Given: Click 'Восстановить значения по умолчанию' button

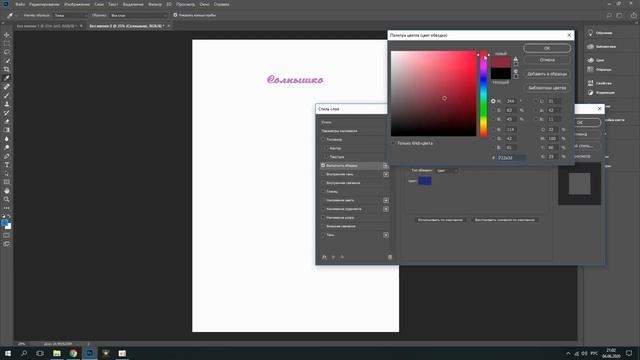Looking at the screenshot, I should (x=505, y=220).
